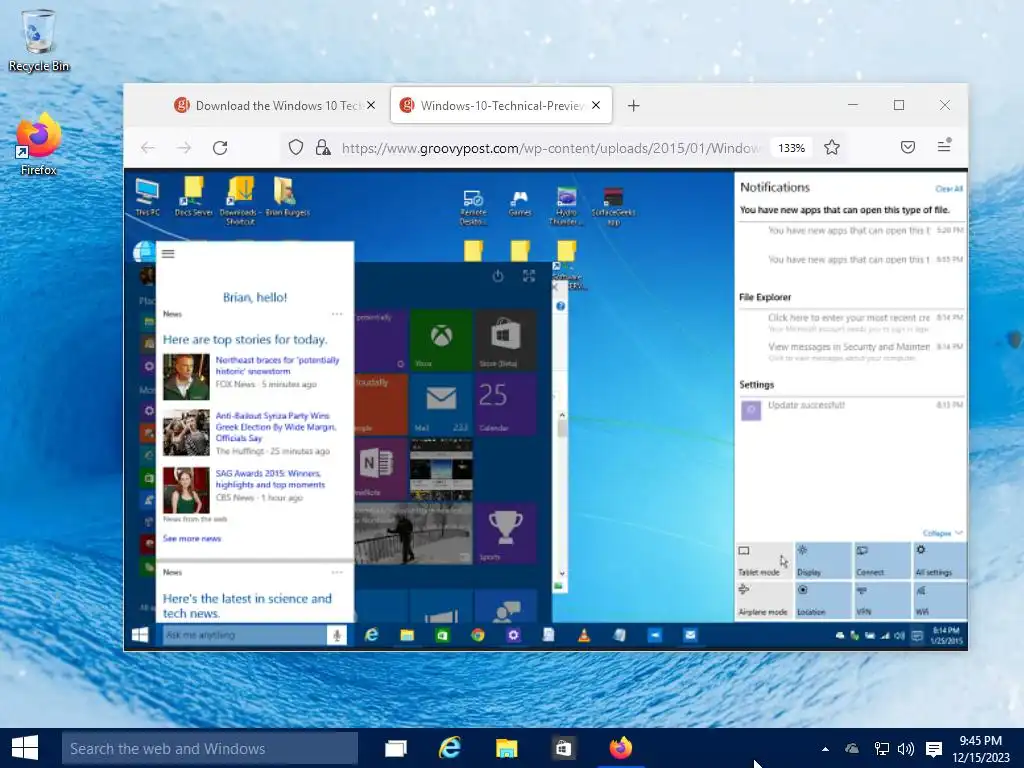
Task: Reload the current page
Action: click(x=220, y=148)
